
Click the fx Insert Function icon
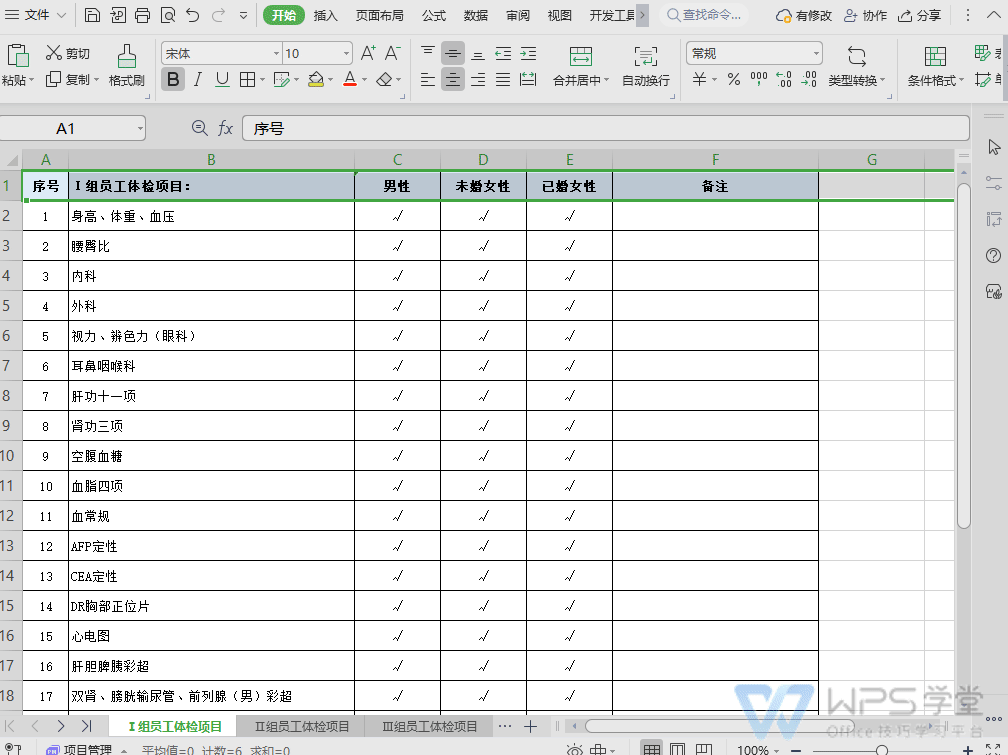point(225,128)
